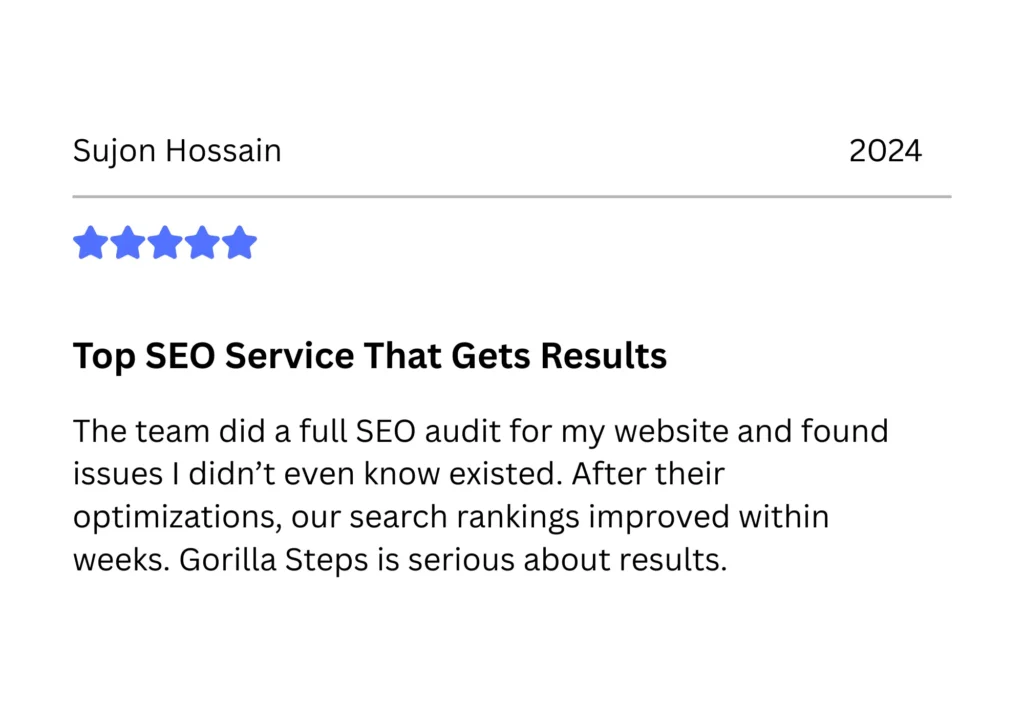The width and height of the screenshot is (1024, 724).
Task: Choose the fourth blue rating star
Action: 202,243
